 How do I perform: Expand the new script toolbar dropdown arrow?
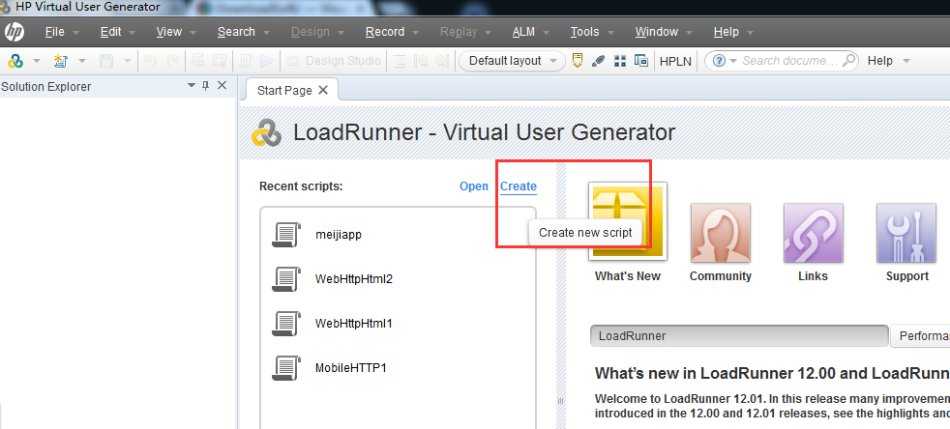[36, 61]
